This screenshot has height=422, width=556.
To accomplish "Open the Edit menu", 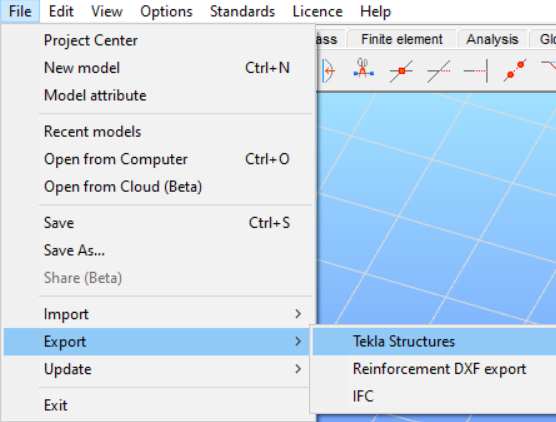I will click(x=61, y=11).
